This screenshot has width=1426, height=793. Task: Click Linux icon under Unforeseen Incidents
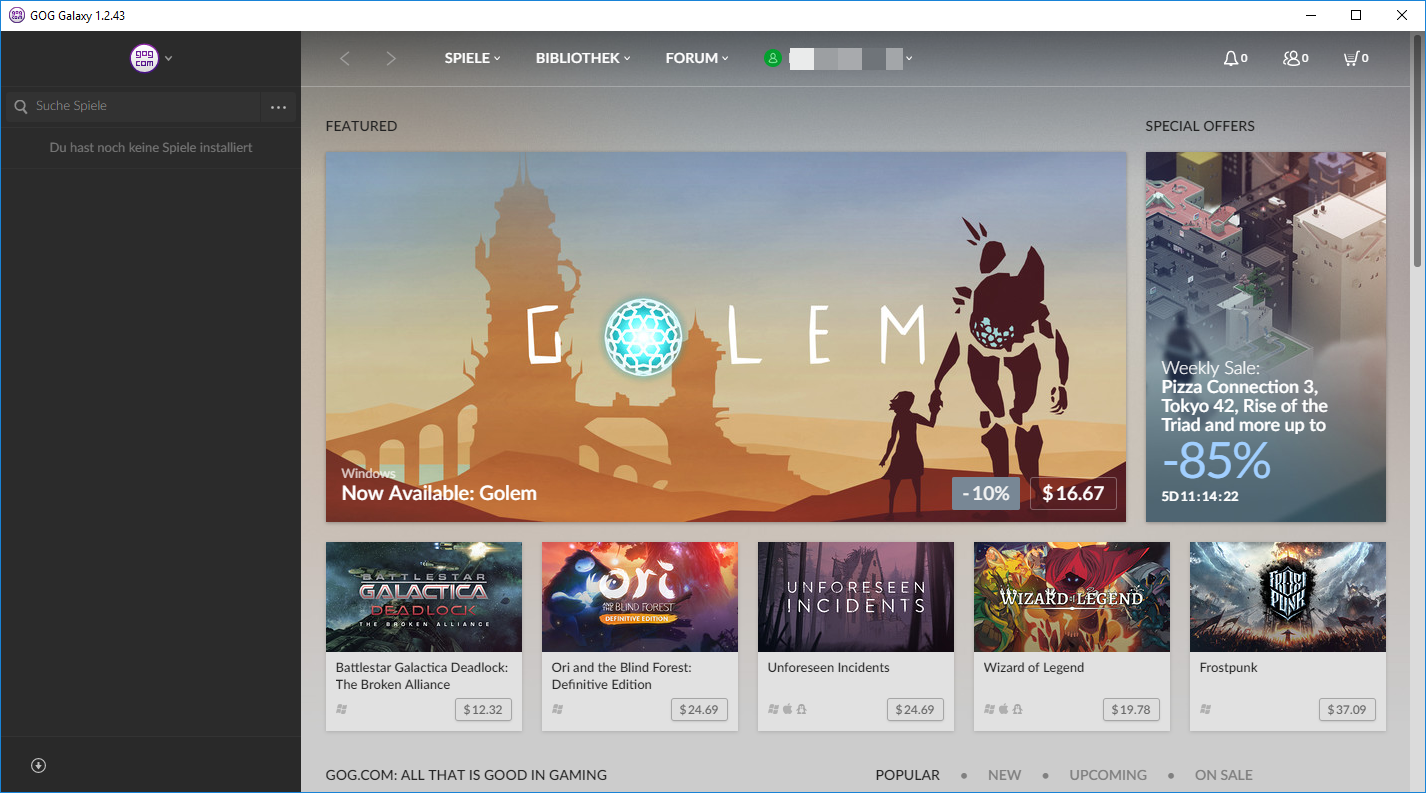pos(801,709)
